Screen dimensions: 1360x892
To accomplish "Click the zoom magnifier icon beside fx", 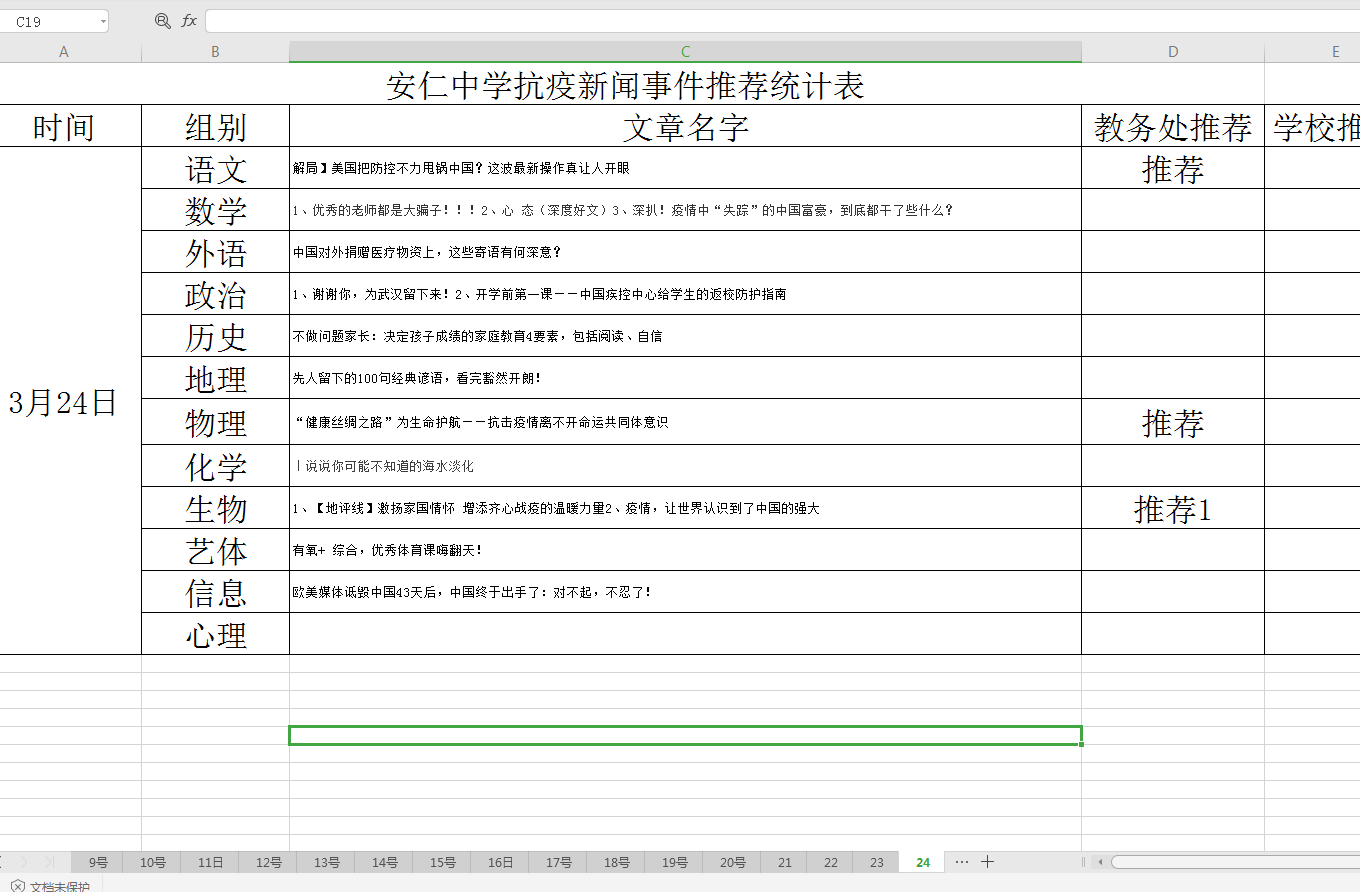I will point(162,21).
